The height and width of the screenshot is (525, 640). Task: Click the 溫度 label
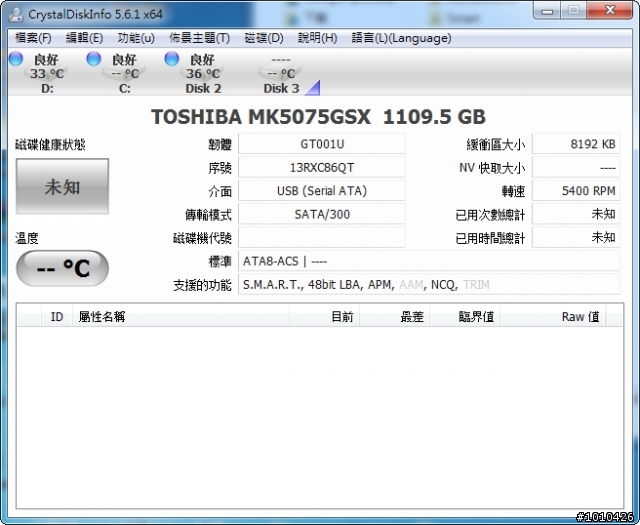tap(27, 238)
